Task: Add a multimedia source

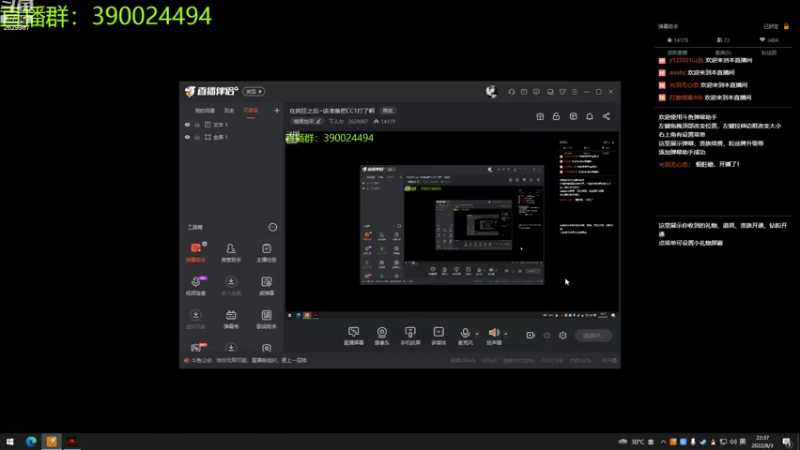Action: [x=439, y=336]
